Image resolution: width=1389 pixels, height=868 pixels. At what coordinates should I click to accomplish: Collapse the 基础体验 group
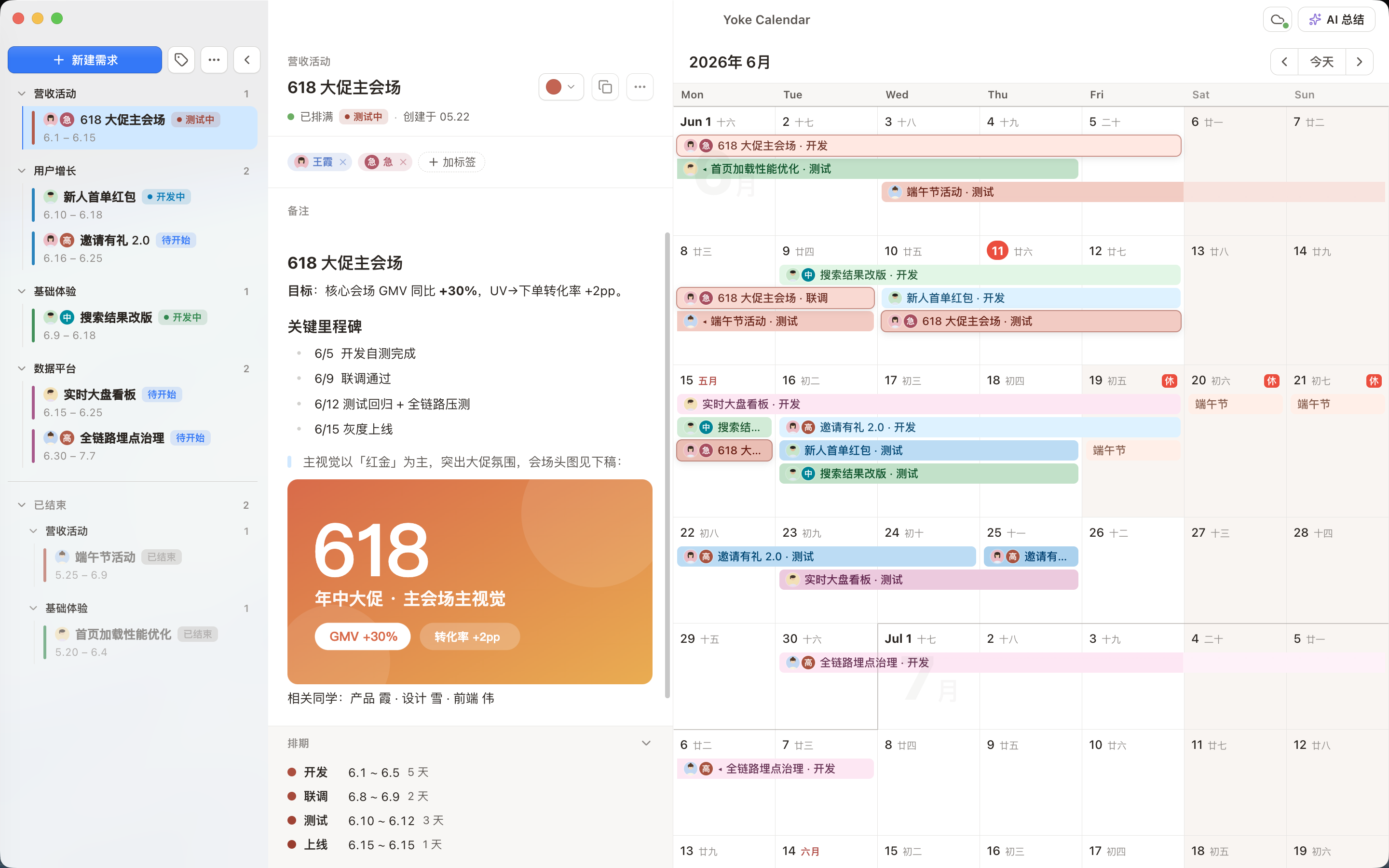[x=22, y=291]
